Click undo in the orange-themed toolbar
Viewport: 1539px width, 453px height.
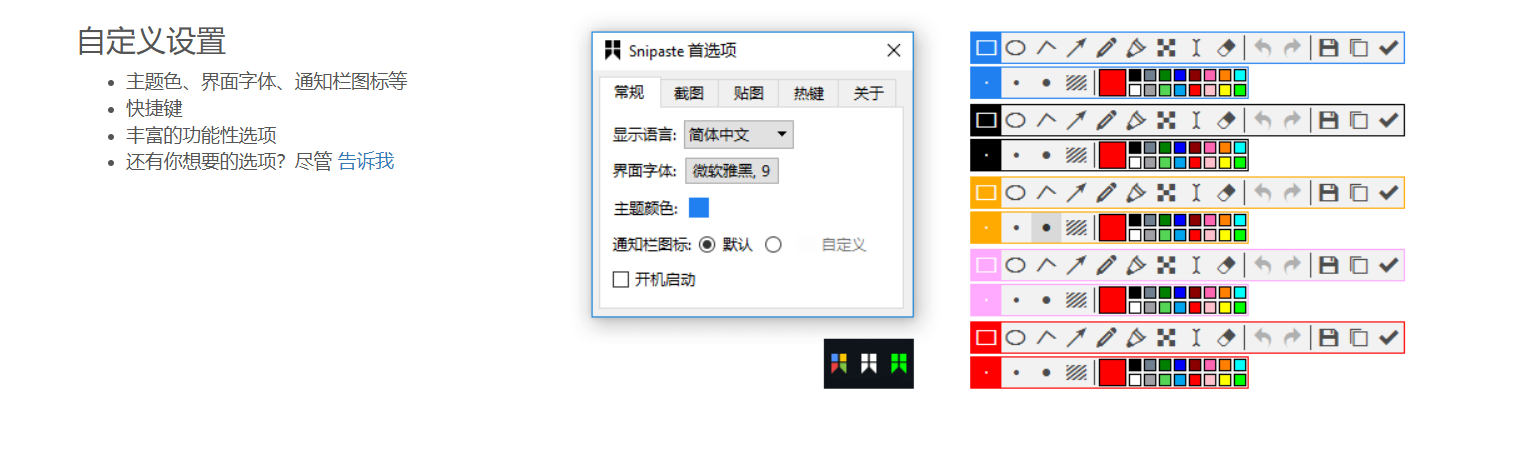[1263, 193]
